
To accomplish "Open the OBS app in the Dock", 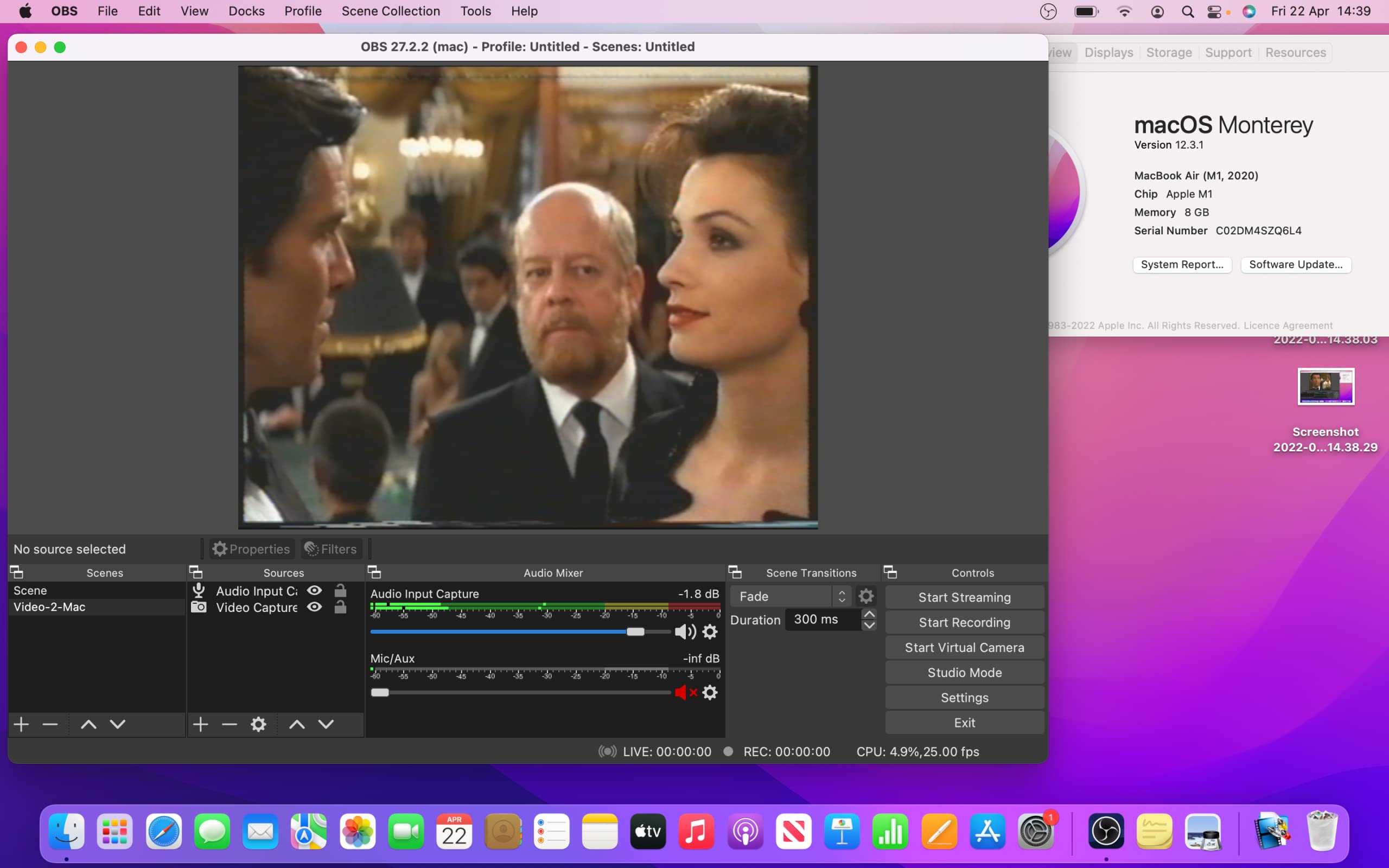I will tap(1106, 831).
